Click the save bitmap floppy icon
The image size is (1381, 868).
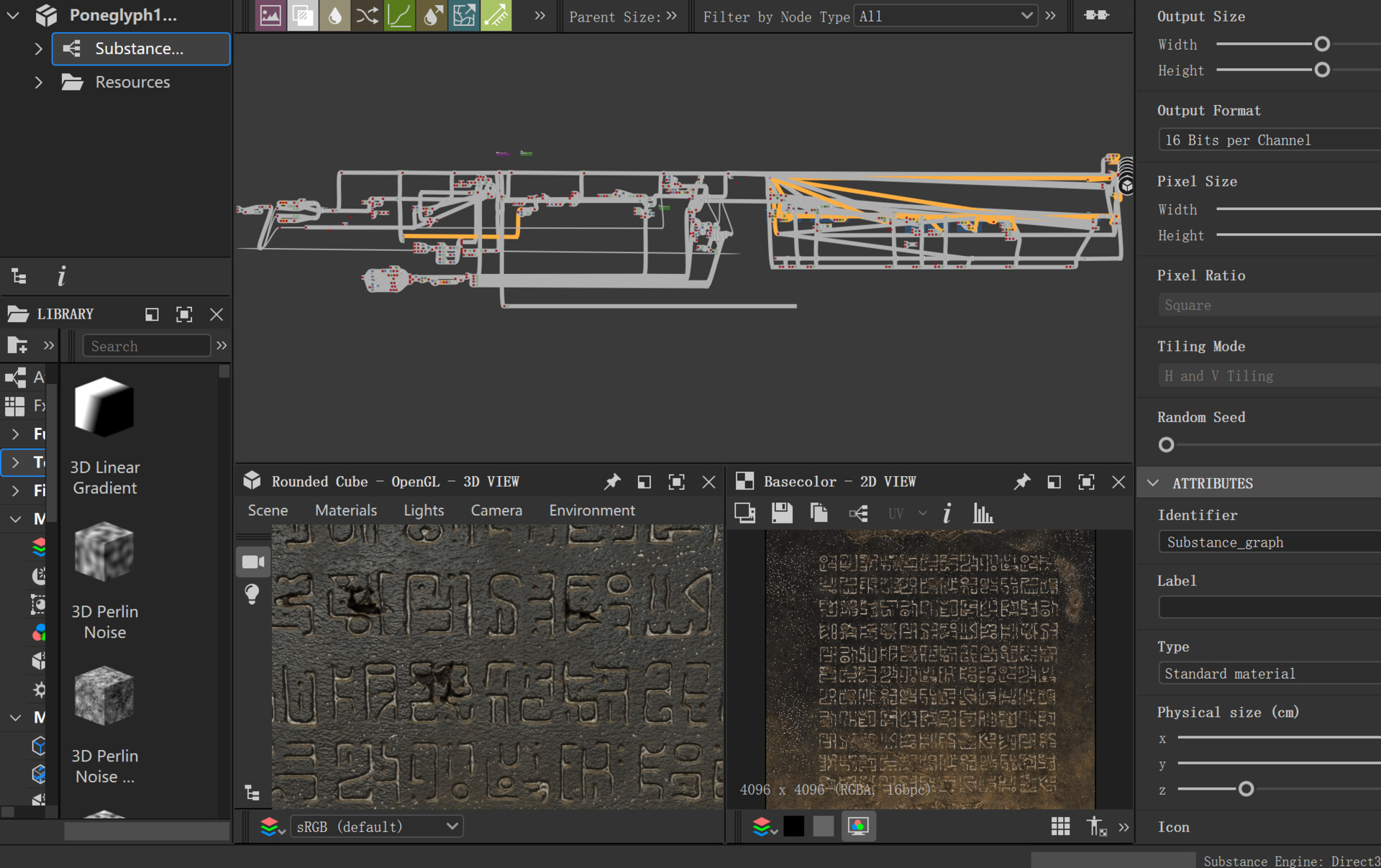point(782,513)
